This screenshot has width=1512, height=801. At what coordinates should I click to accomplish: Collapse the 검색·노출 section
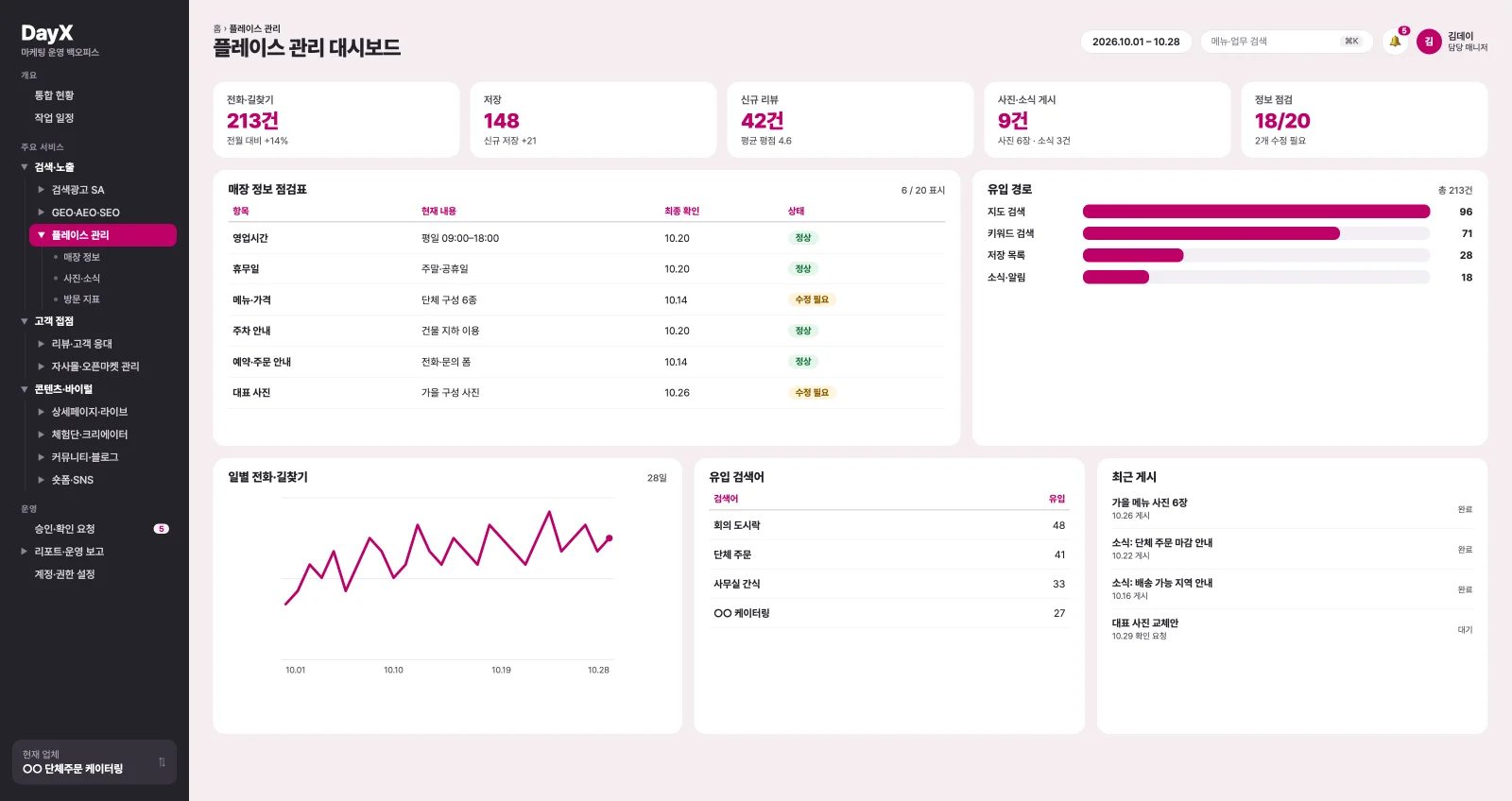25,167
